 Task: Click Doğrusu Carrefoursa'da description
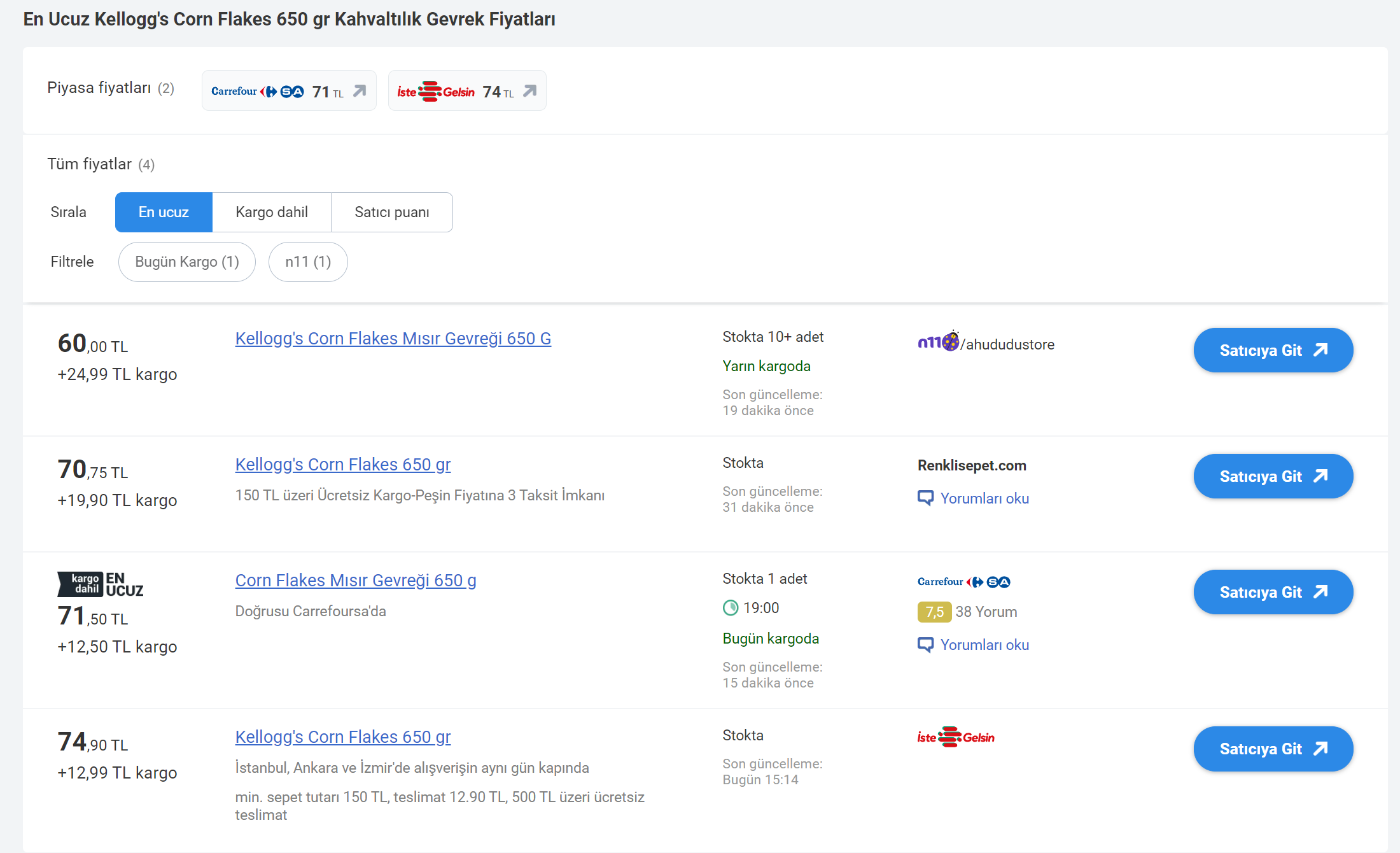click(311, 611)
